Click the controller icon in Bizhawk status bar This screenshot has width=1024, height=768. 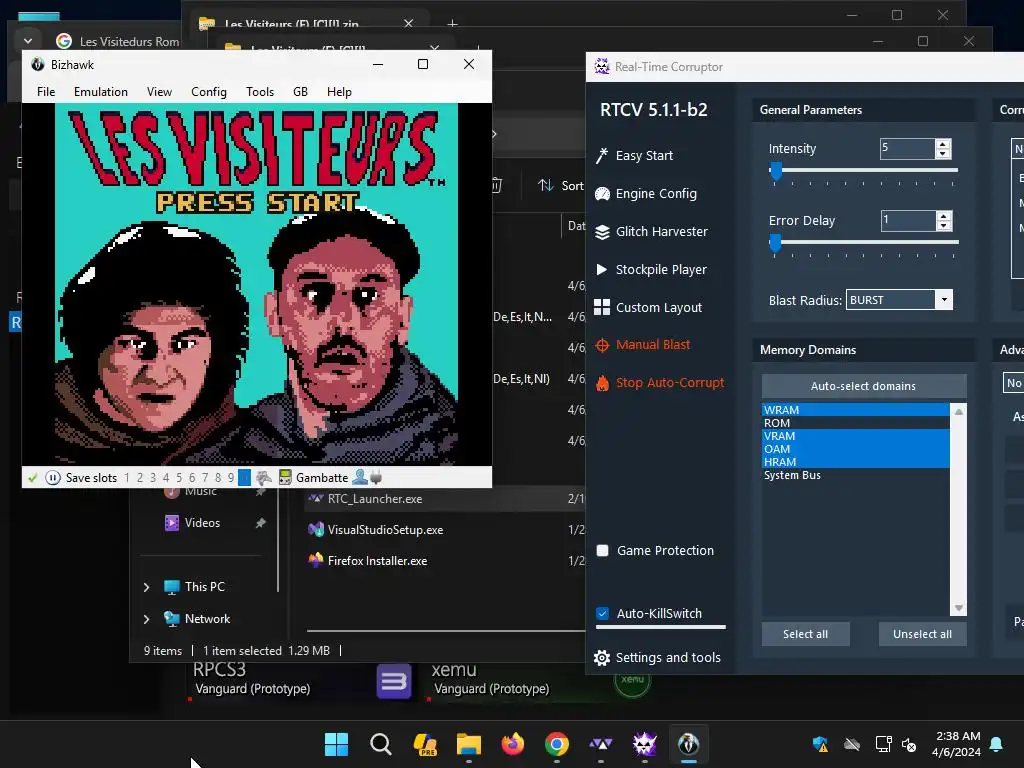pos(263,477)
